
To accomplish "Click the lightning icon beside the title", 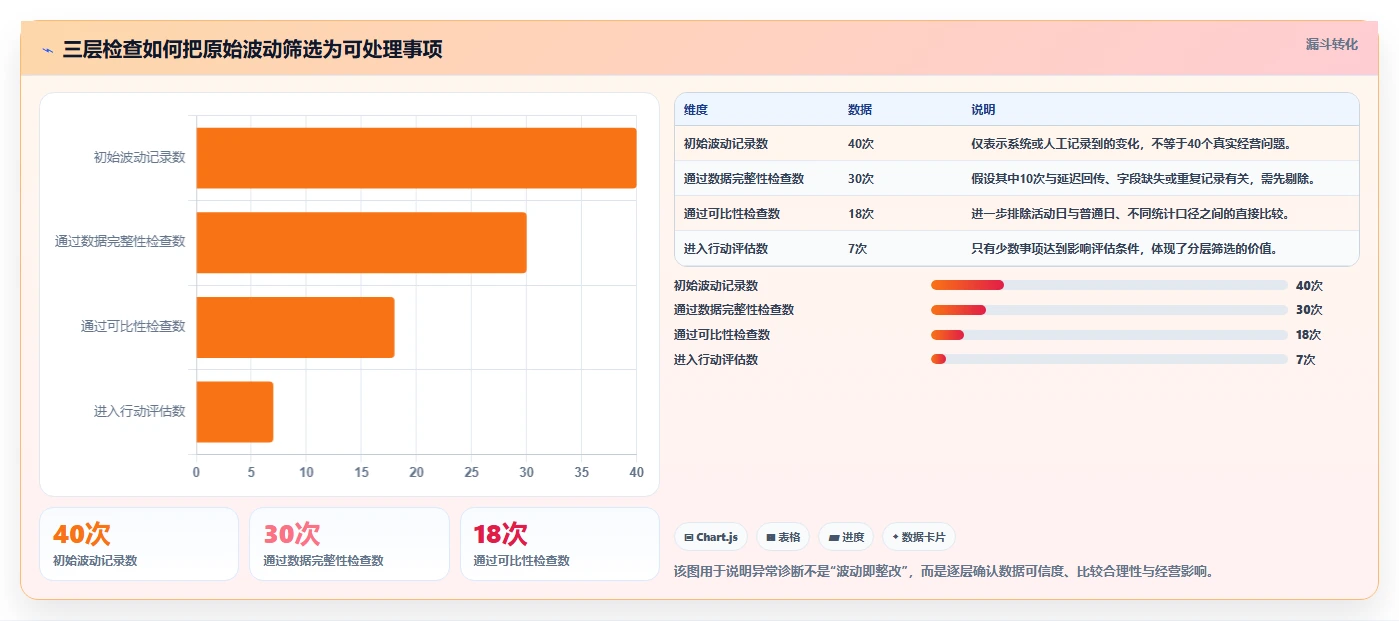I will tap(47, 50).
